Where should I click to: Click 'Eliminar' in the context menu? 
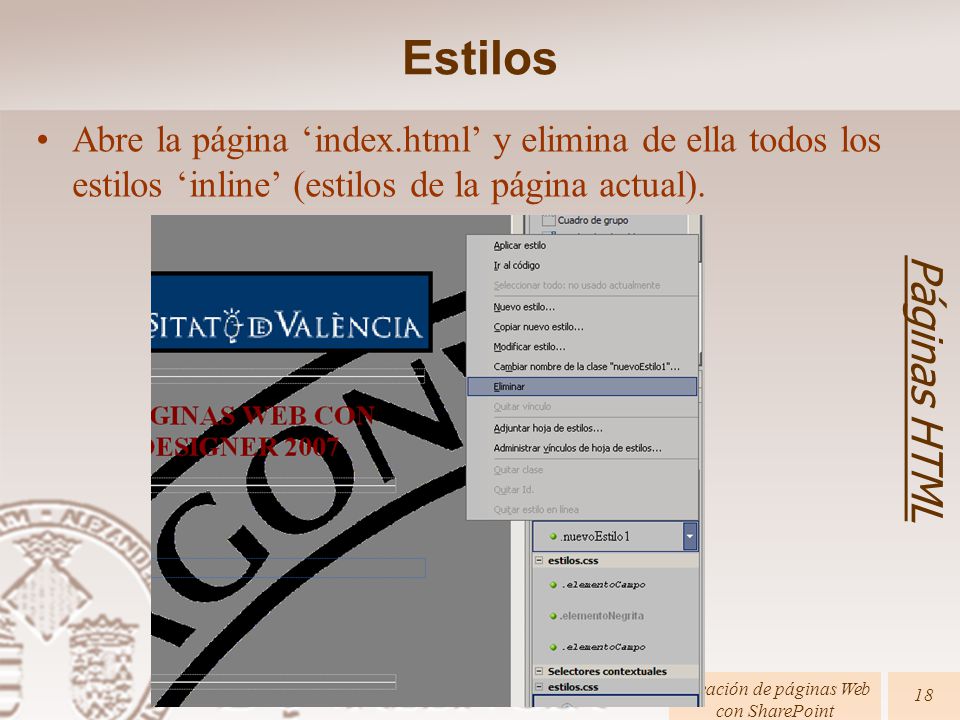point(582,386)
